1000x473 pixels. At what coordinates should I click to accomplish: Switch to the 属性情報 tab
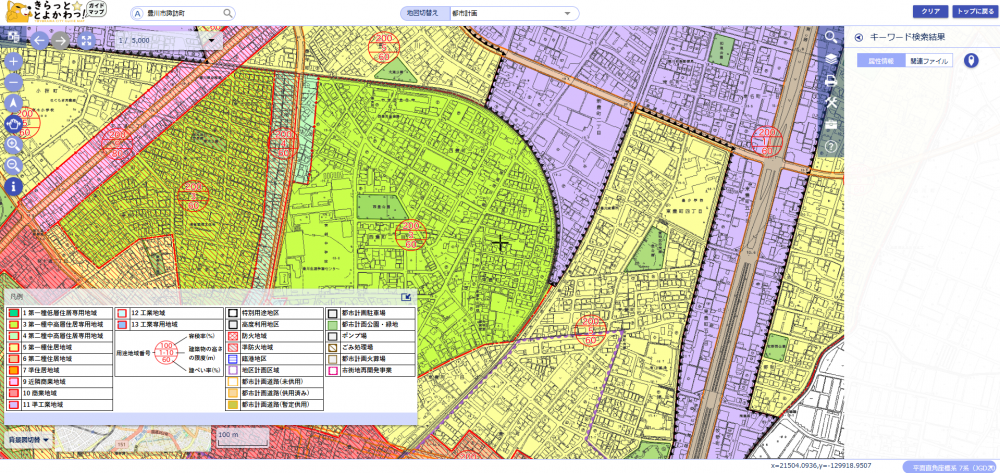(881, 61)
